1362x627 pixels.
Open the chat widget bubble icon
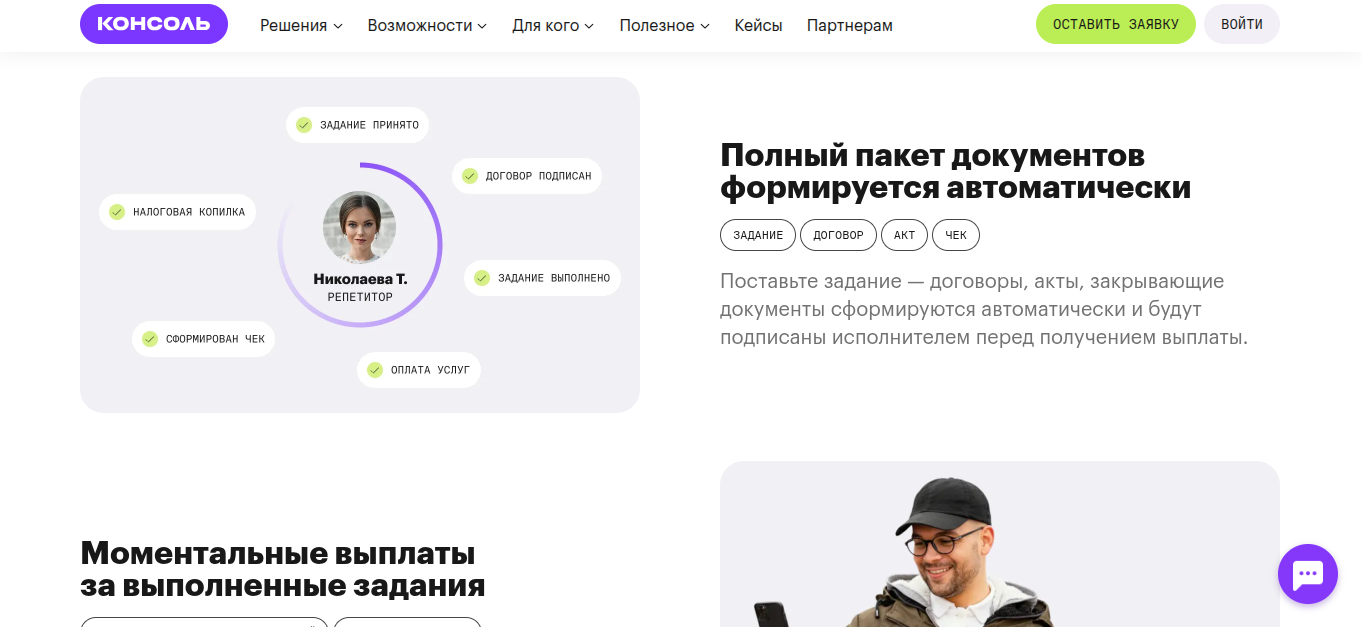1307,574
